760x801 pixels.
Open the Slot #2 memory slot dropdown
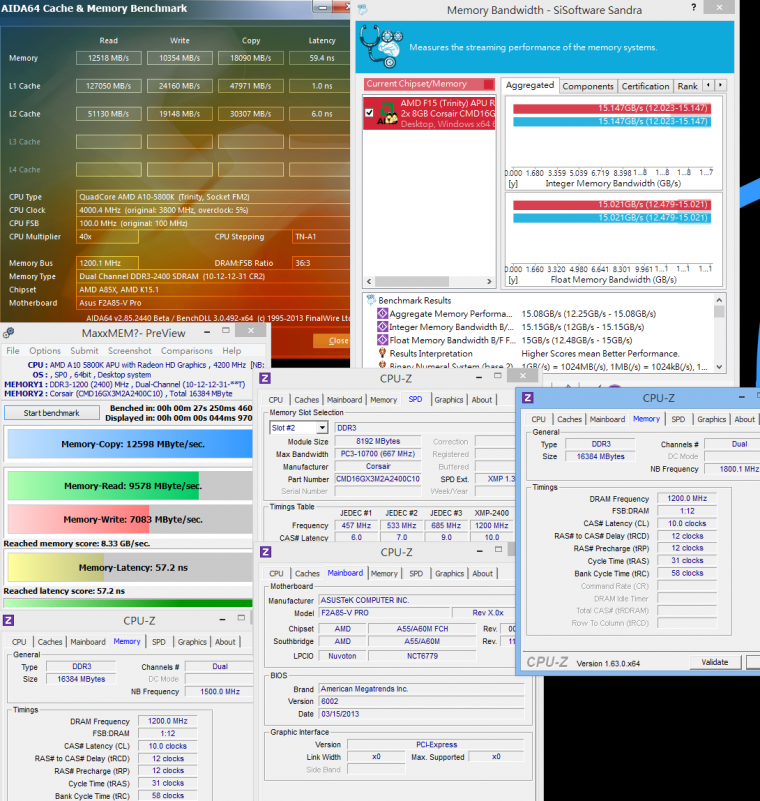click(x=322, y=428)
